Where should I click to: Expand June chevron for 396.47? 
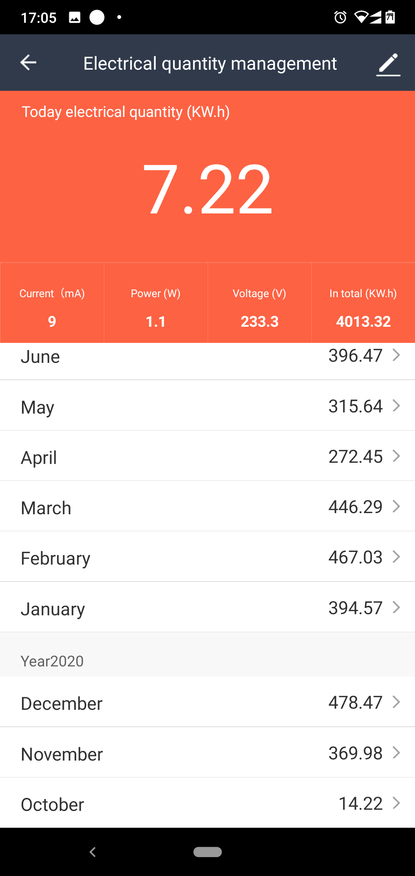pyautogui.click(x=397, y=355)
